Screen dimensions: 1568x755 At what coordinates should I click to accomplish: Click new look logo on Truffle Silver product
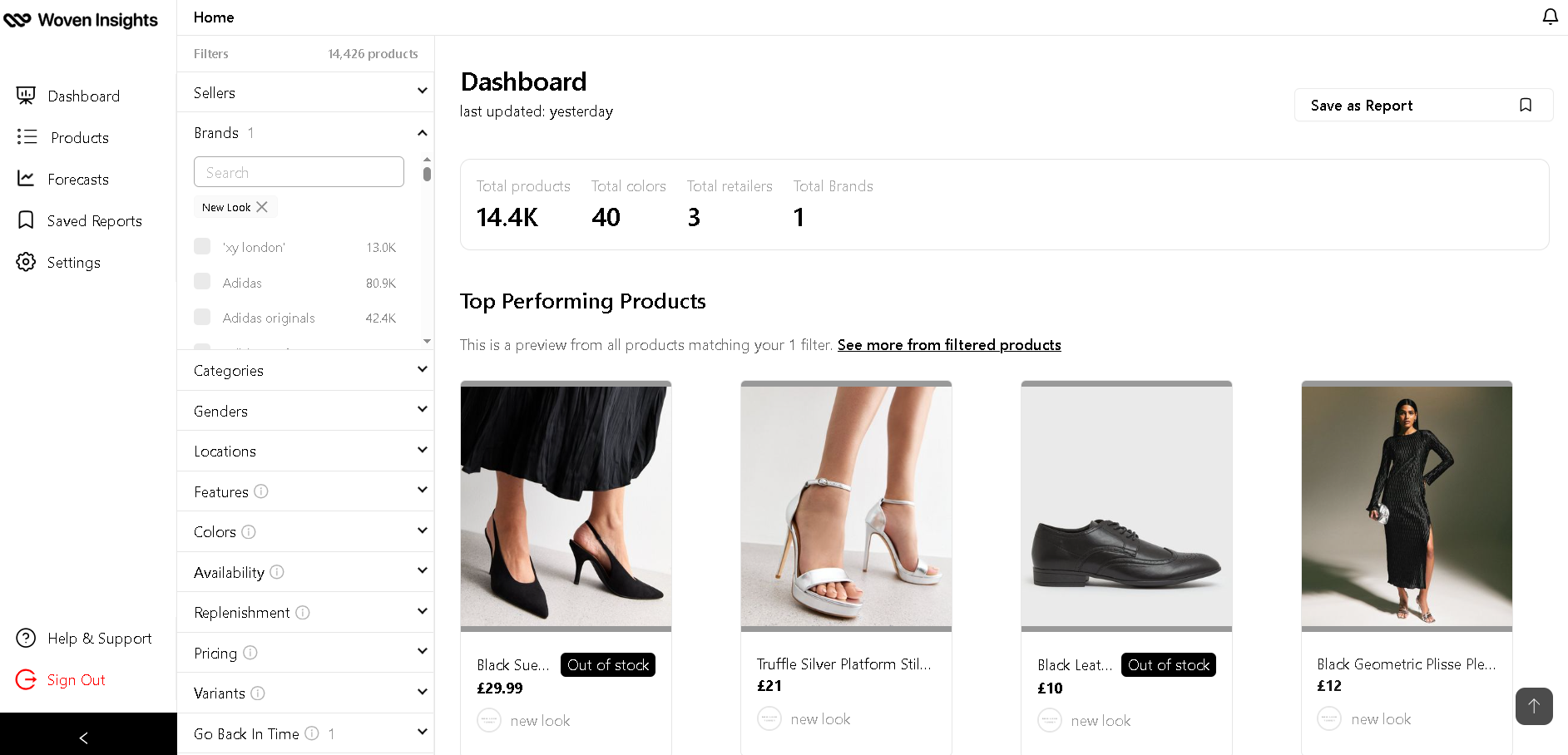(769, 718)
